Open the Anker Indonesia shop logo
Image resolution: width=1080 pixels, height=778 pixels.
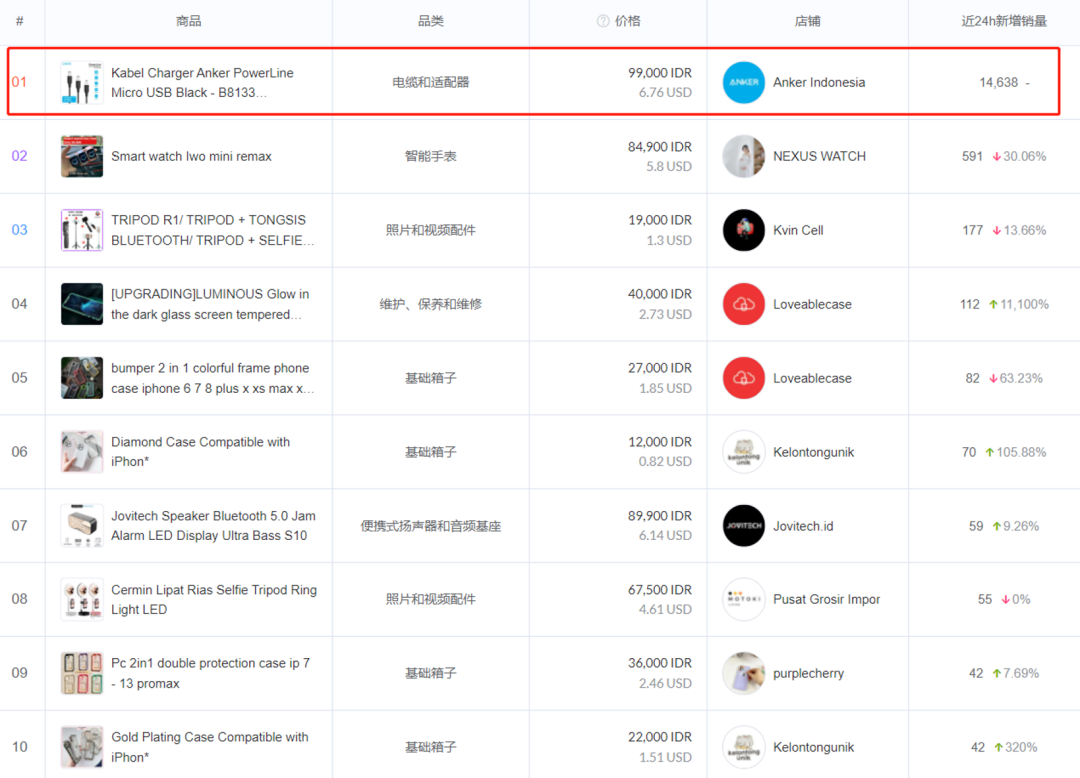[744, 83]
